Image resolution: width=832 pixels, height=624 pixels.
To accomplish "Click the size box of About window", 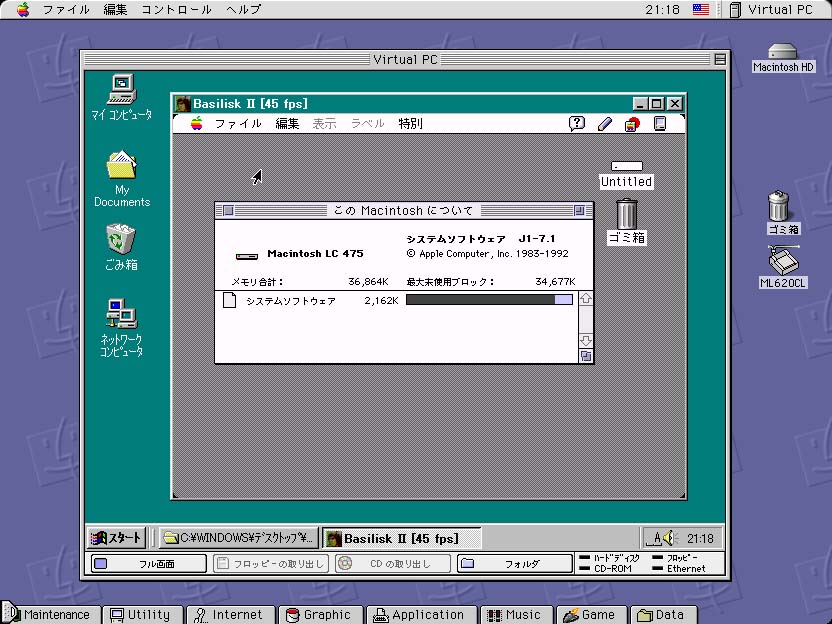I will pyautogui.click(x=586, y=356).
